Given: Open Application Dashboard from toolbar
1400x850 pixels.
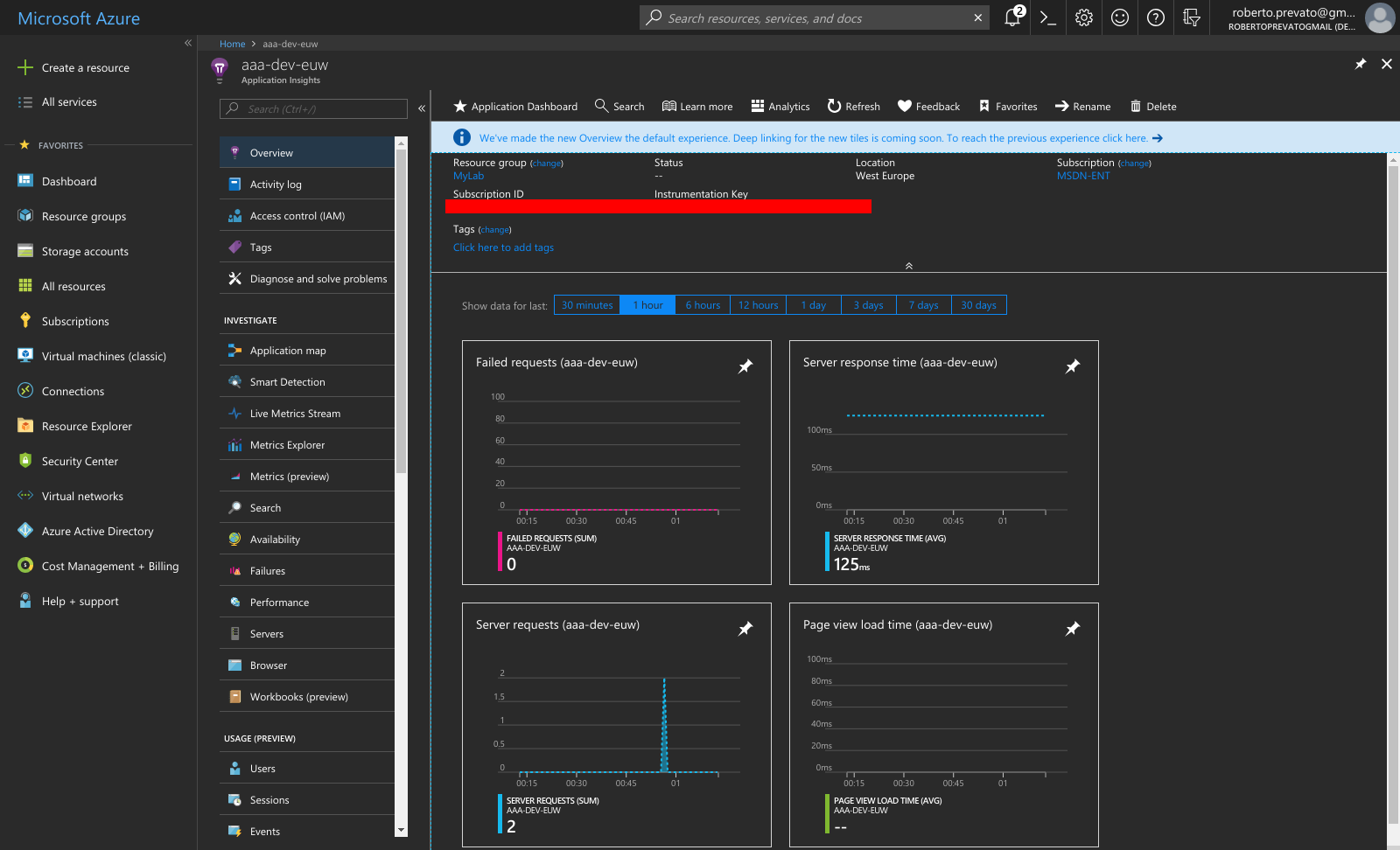Looking at the screenshot, I should (515, 107).
